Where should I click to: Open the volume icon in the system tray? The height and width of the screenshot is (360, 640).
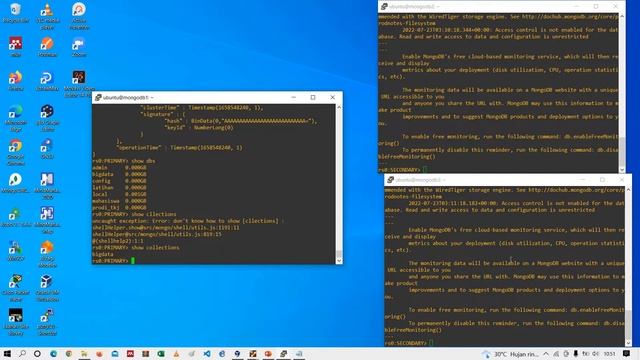pyautogui.click(x=596, y=354)
